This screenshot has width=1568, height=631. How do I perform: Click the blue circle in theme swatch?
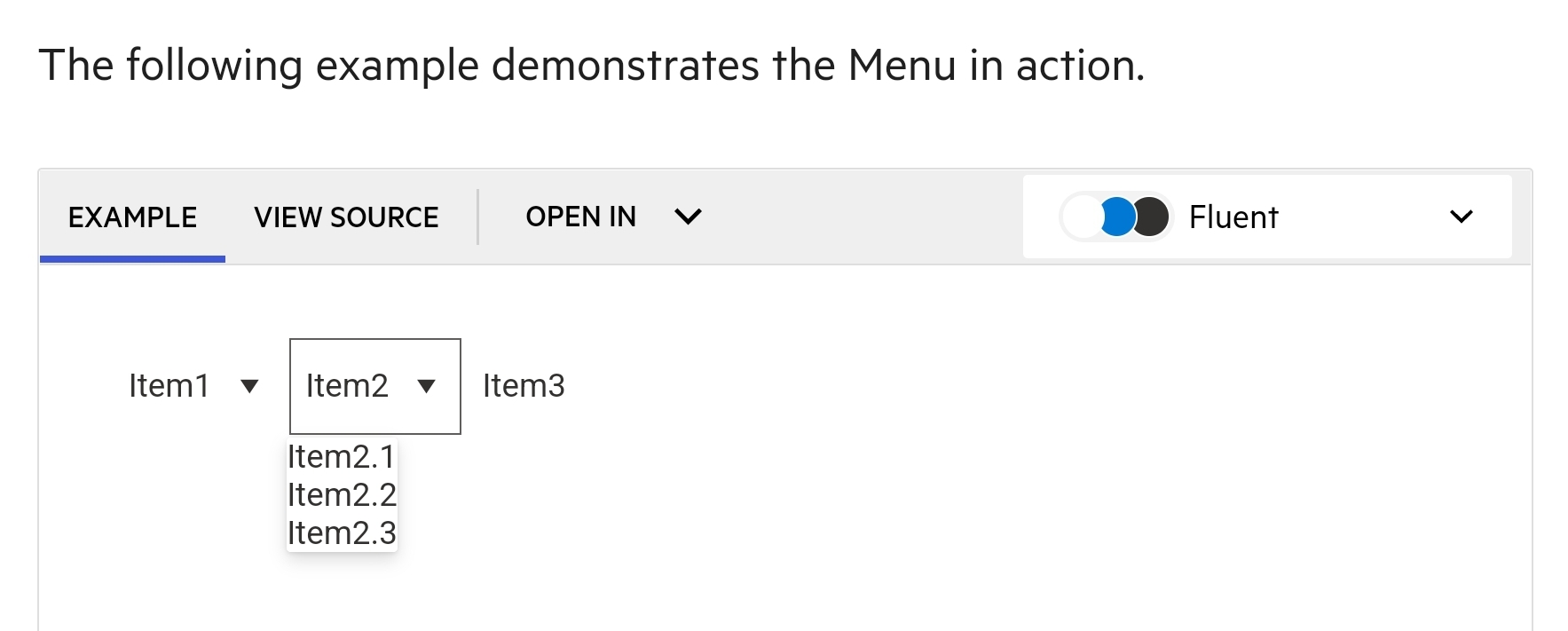1117,217
